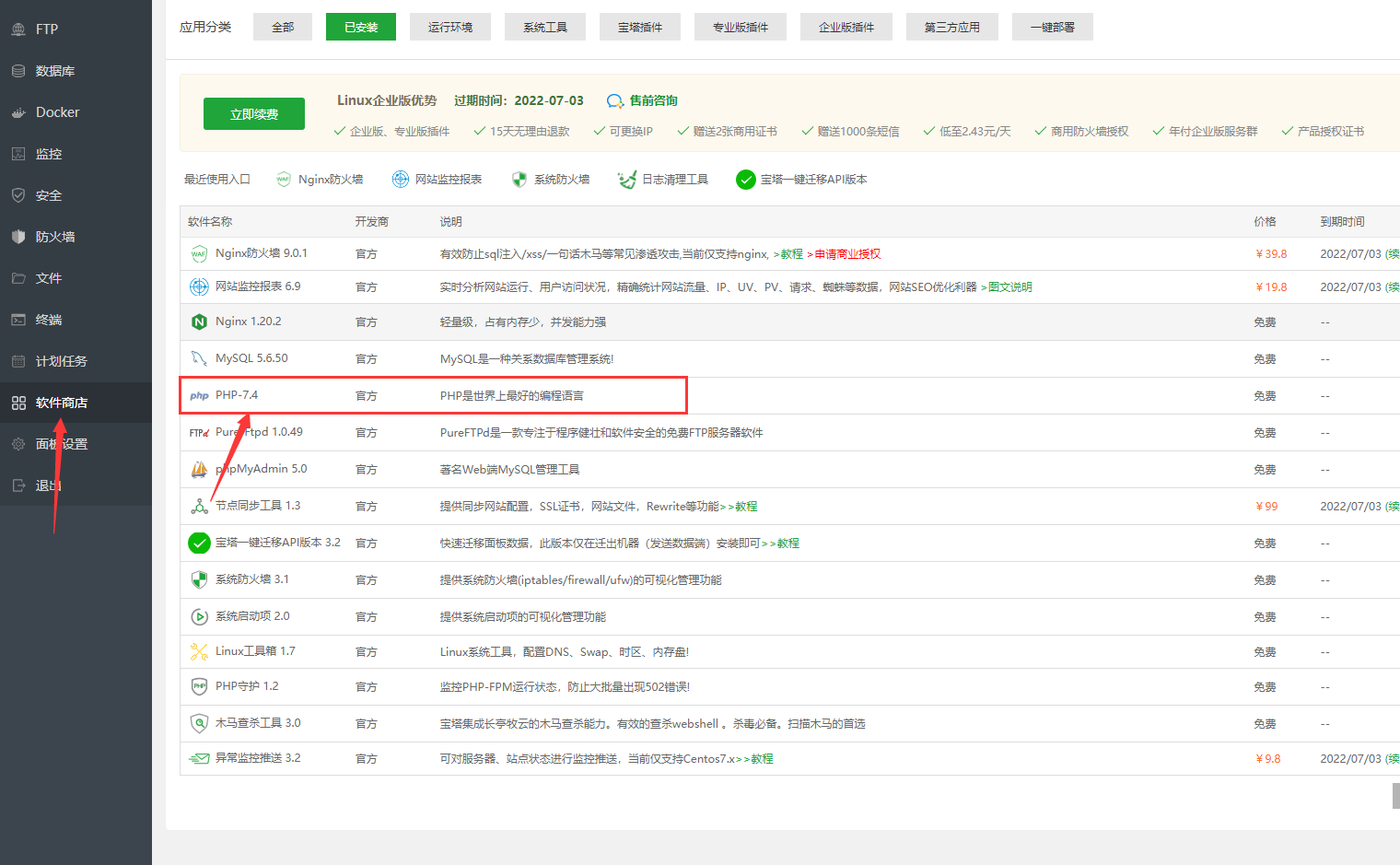Click the 系统防火墙 3.1 shield icon
Image resolution: width=1400 pixels, height=865 pixels.
pyautogui.click(x=199, y=579)
